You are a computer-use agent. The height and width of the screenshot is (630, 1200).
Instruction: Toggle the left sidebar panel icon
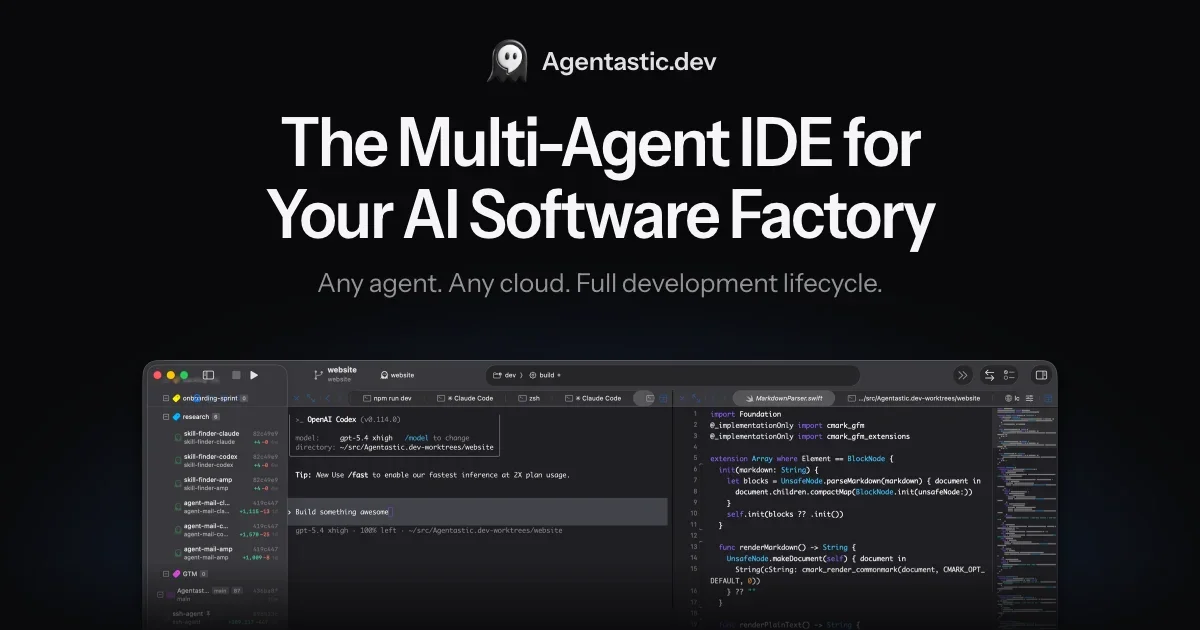click(208, 375)
